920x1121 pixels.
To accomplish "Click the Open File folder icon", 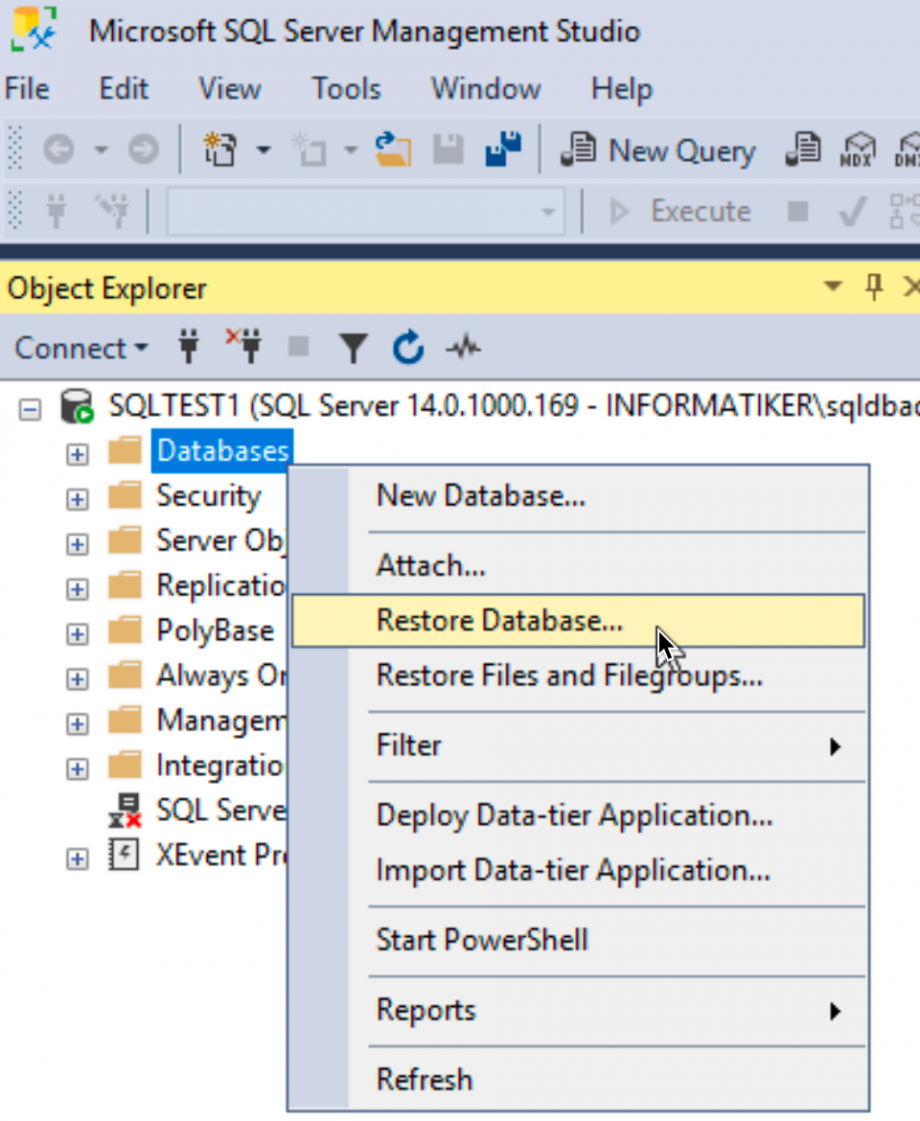I will click(393, 151).
